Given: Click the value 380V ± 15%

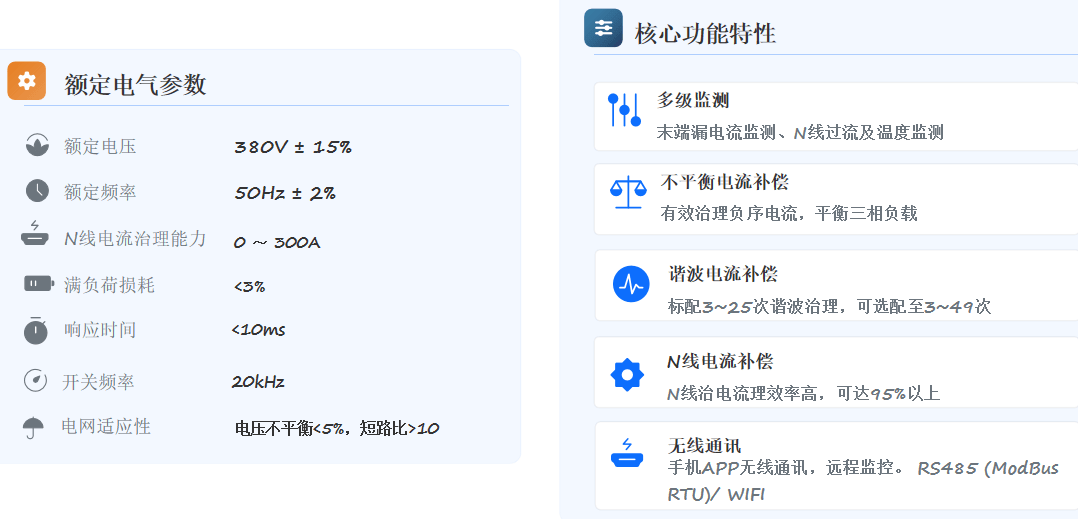Looking at the screenshot, I should 293,147.
